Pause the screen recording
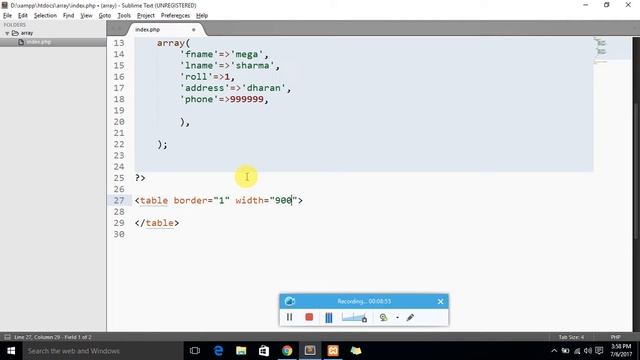640x360 pixels. (289, 317)
